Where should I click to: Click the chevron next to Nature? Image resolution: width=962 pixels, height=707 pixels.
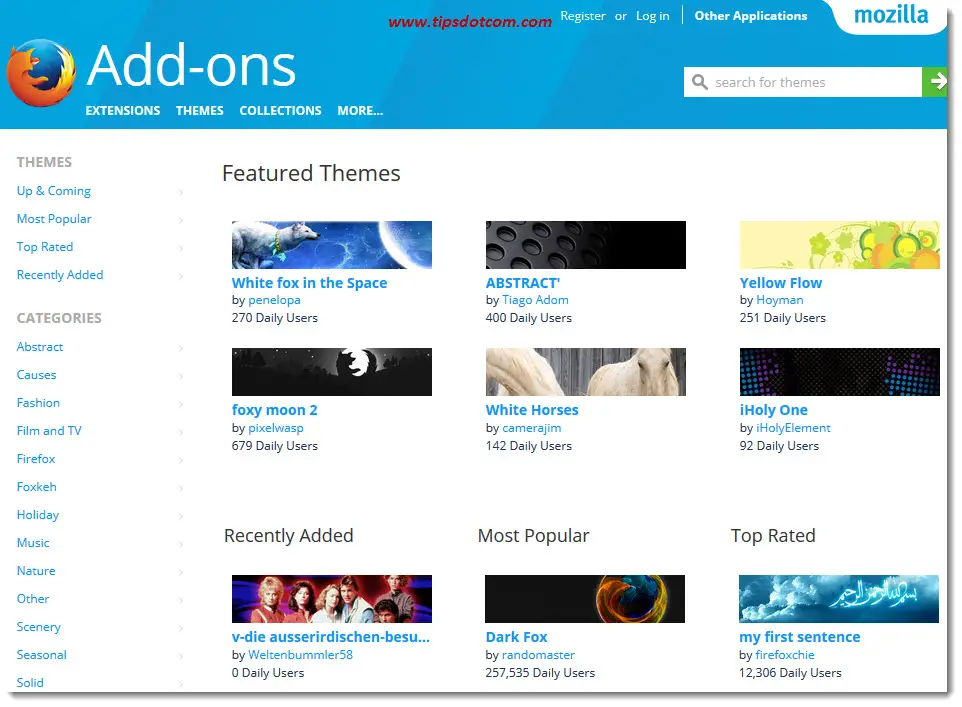pos(181,572)
